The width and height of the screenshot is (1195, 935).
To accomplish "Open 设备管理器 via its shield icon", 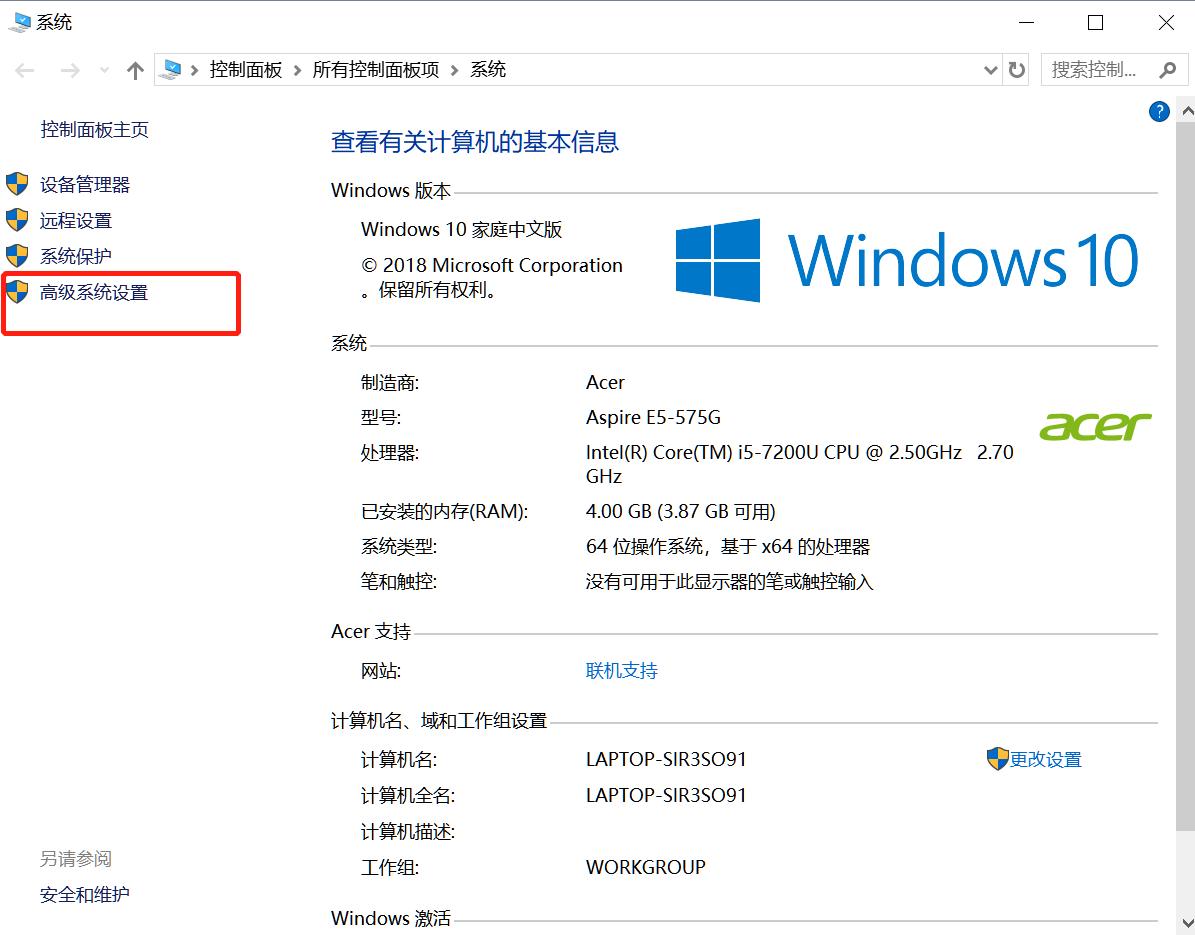I will coord(17,184).
